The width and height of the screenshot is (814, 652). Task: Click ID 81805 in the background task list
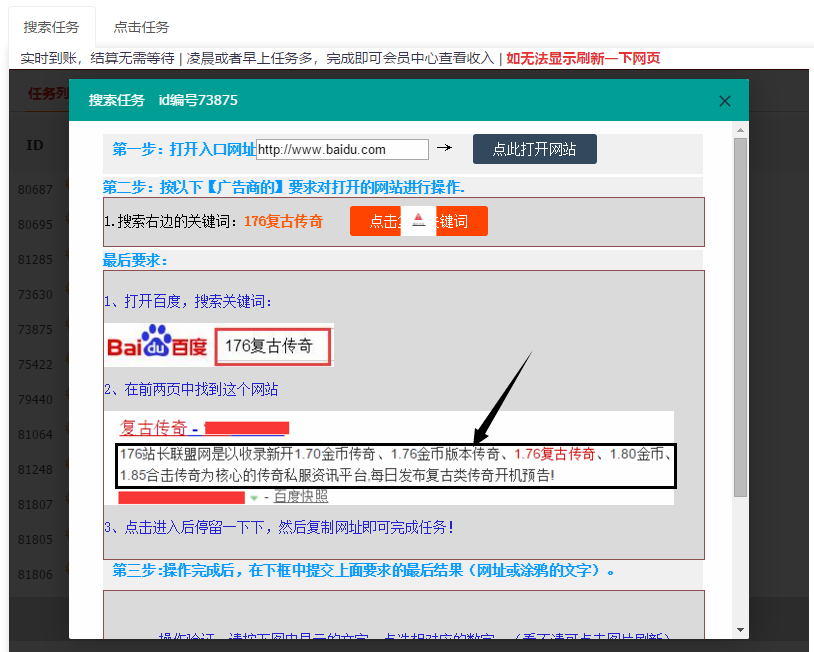click(x=35, y=540)
